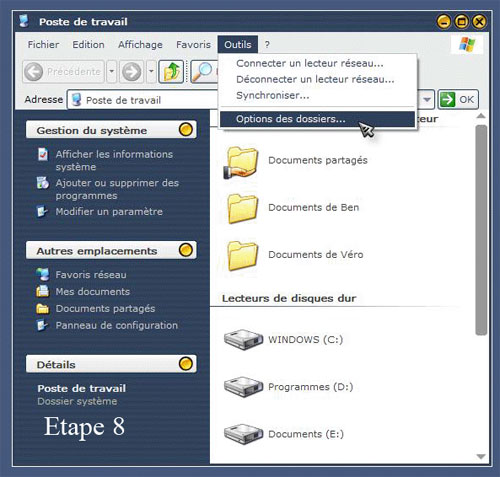Choose Options des dossiers...
Viewport: 500px width, 477px height.
tap(317, 119)
